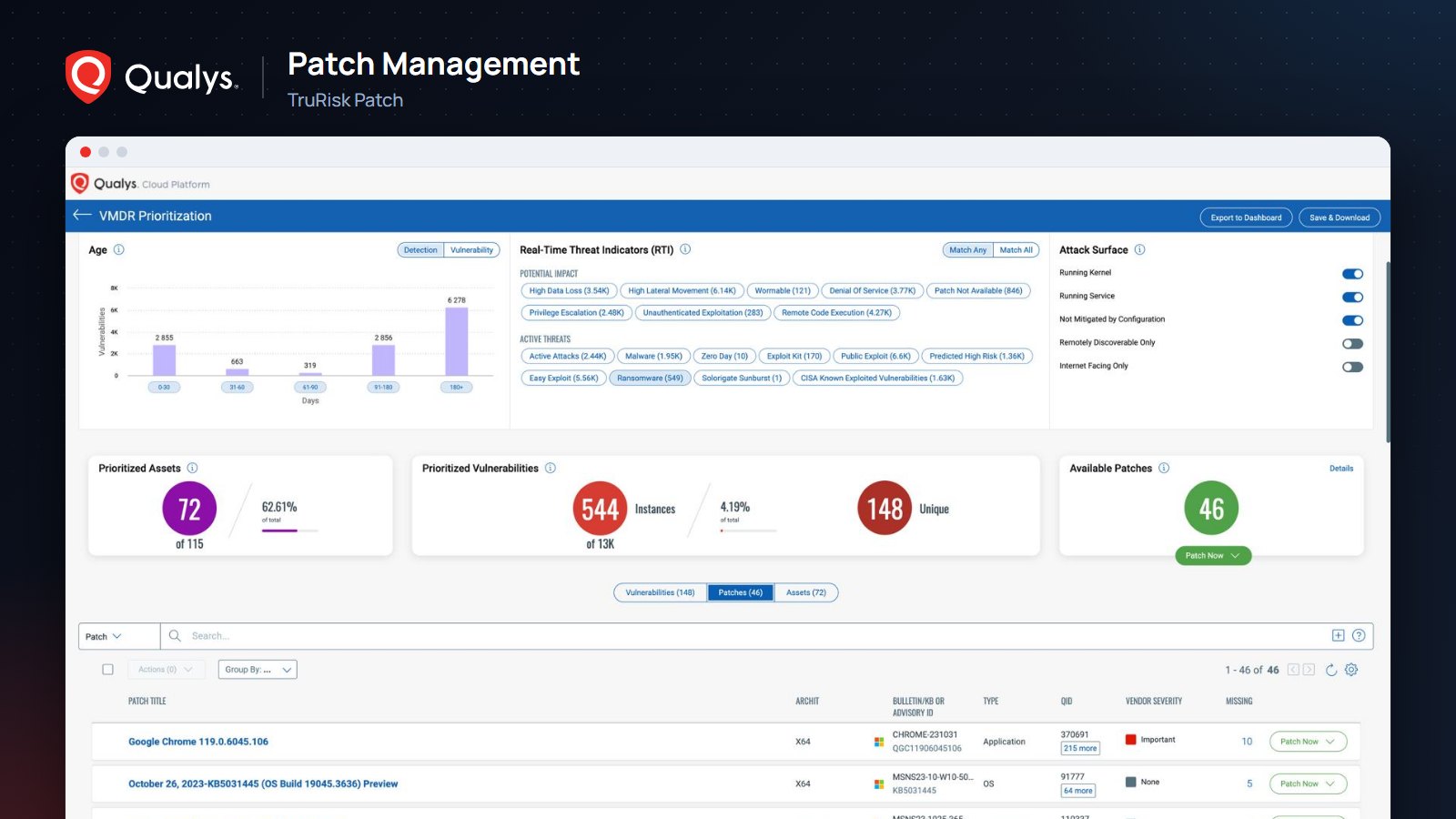Open table settings gear icon

[1351, 670]
